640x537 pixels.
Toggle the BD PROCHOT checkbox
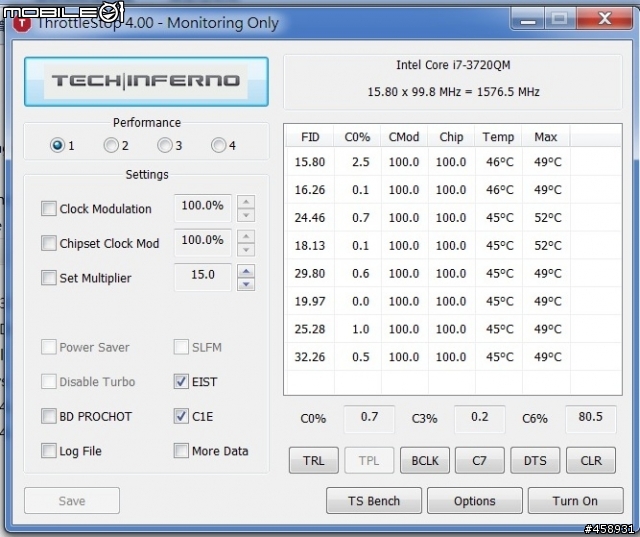click(x=49, y=416)
